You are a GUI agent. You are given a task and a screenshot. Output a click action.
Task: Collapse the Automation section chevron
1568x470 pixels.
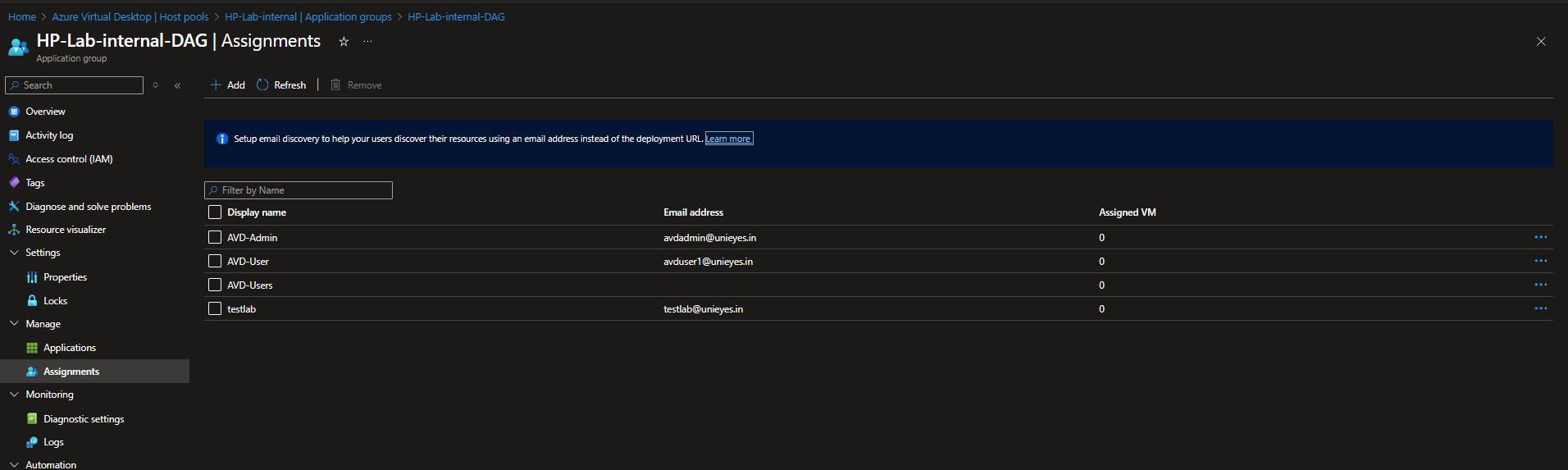point(14,464)
